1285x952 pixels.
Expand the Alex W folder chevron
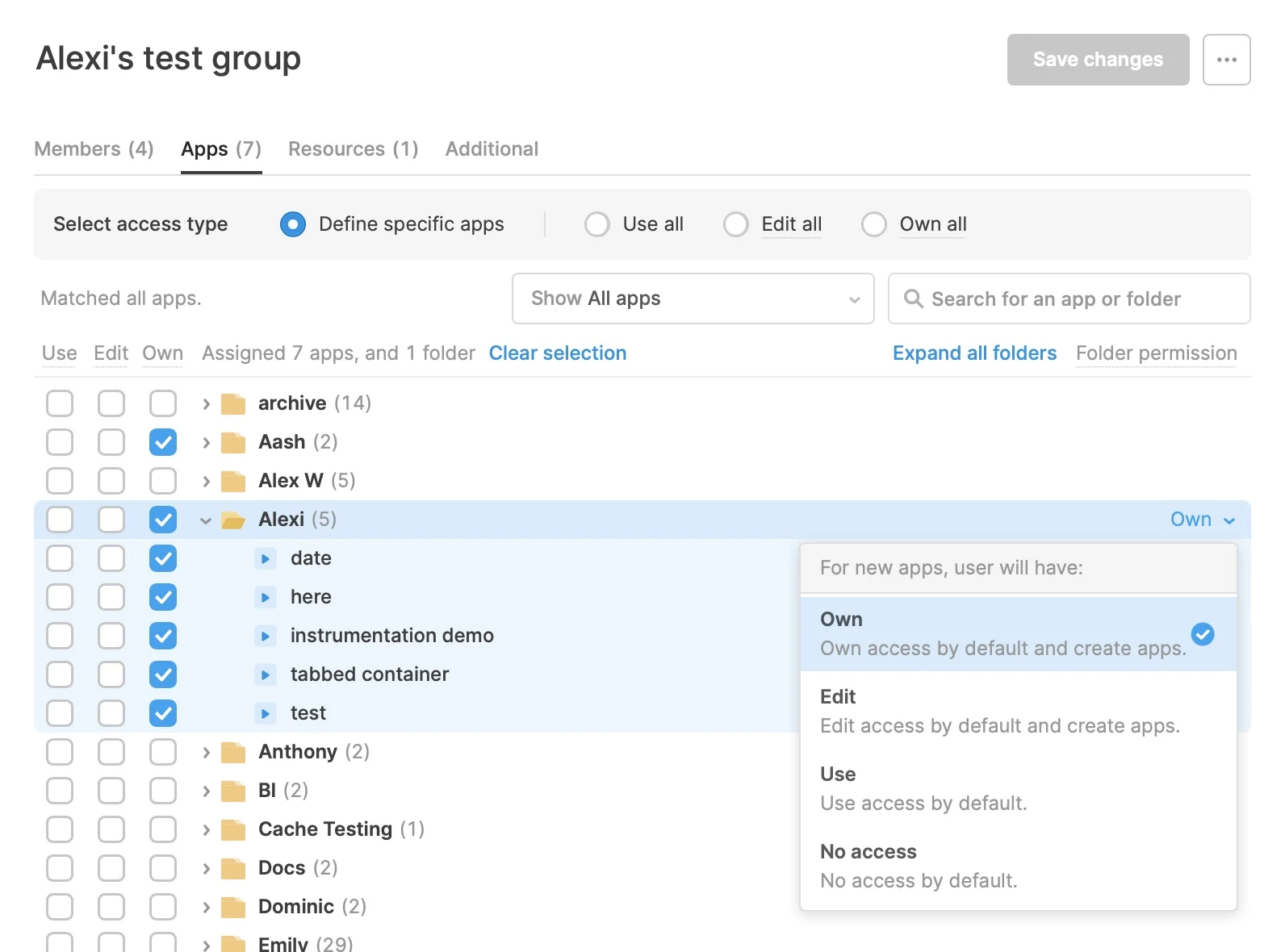[x=206, y=481]
